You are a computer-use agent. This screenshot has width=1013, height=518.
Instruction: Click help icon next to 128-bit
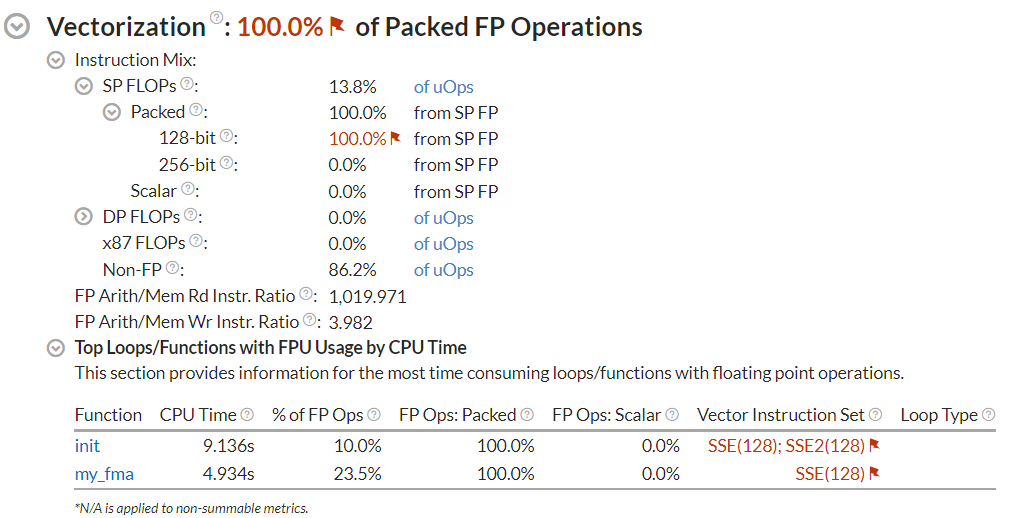[x=226, y=136]
